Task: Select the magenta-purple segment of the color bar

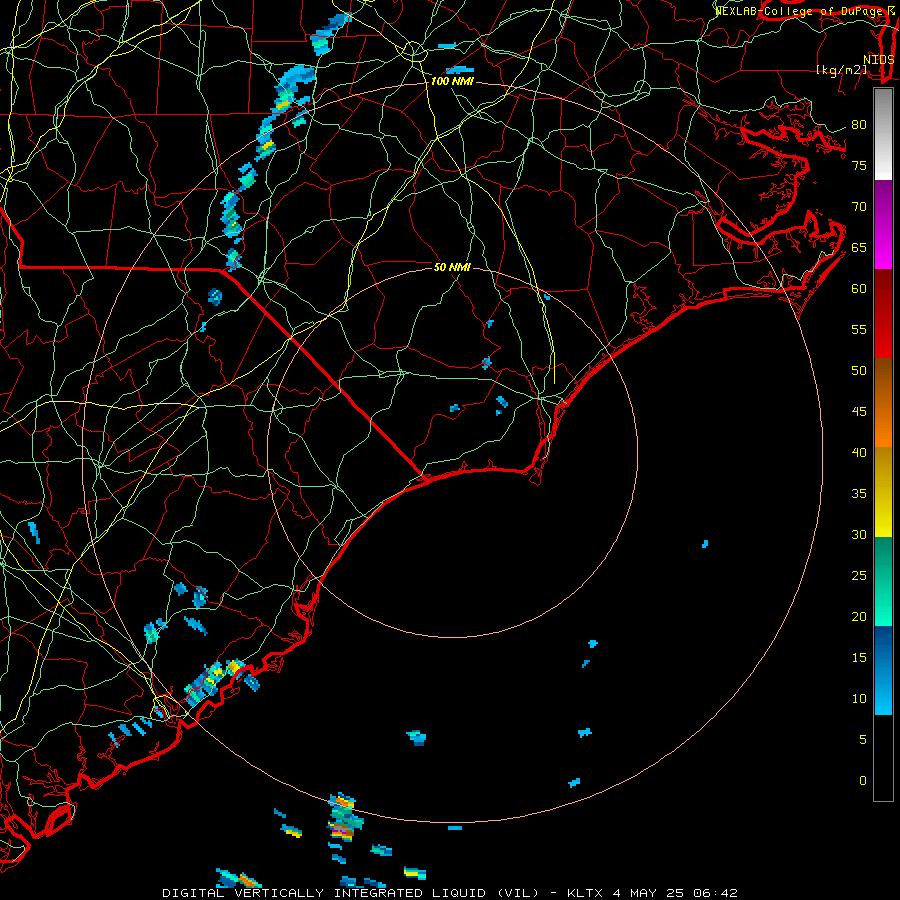Action: 883,224
